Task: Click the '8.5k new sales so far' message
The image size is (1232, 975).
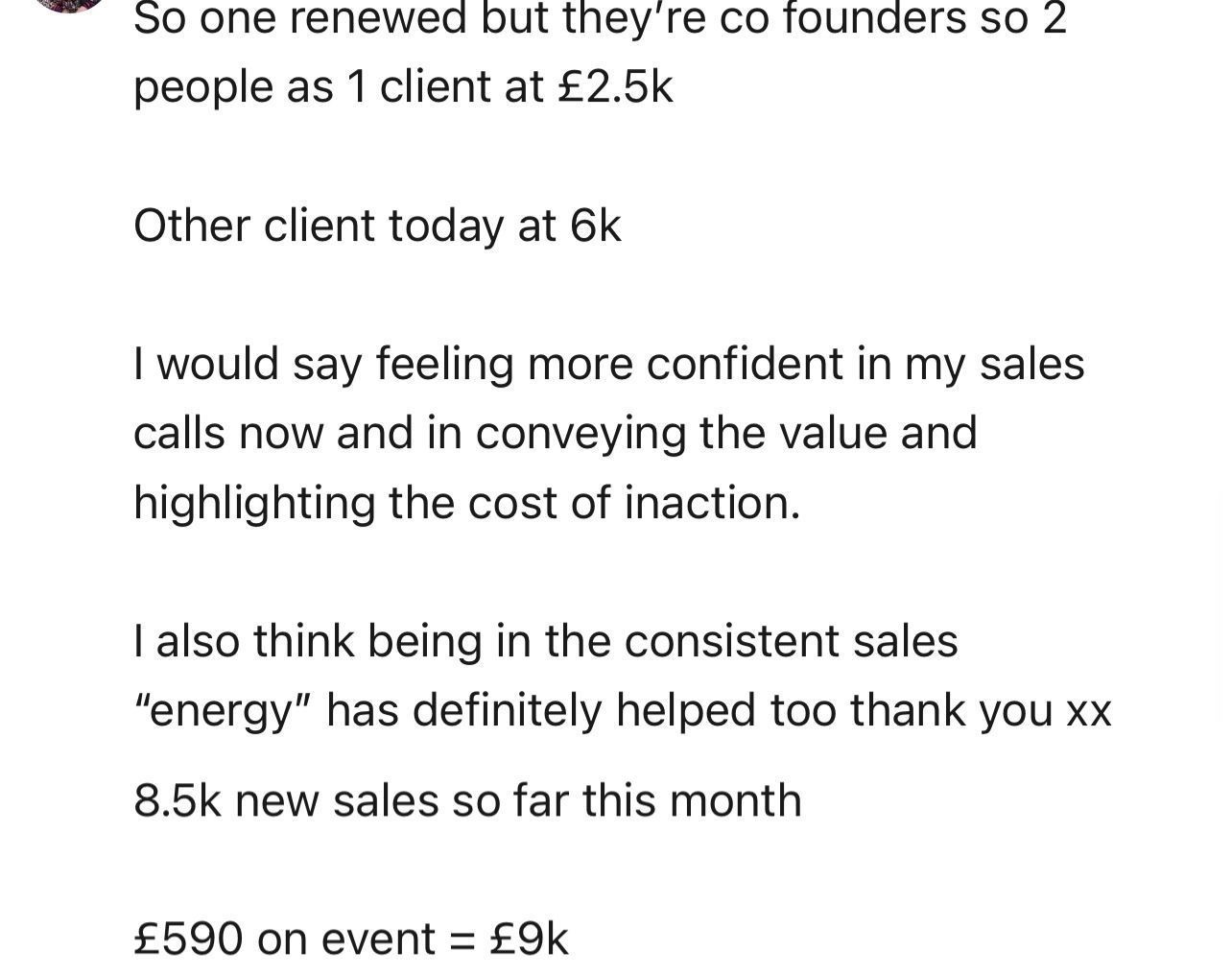Action: point(467,800)
